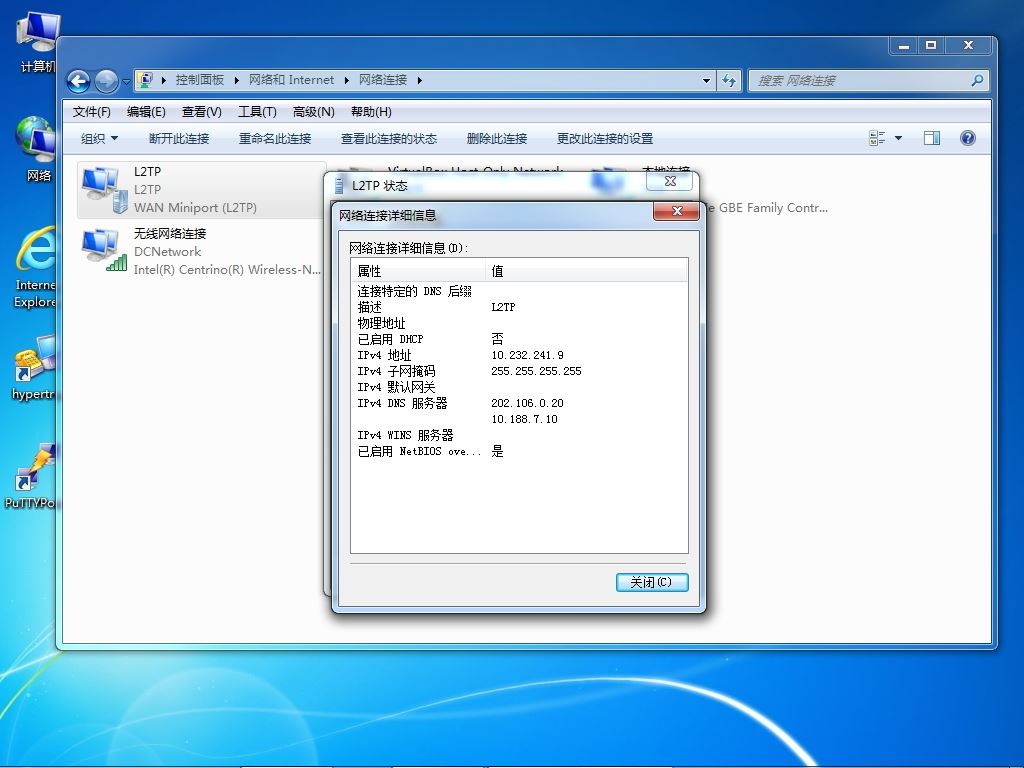Select the 已启用 DHCP row
This screenshot has height=768, width=1024.
[x=519, y=339]
